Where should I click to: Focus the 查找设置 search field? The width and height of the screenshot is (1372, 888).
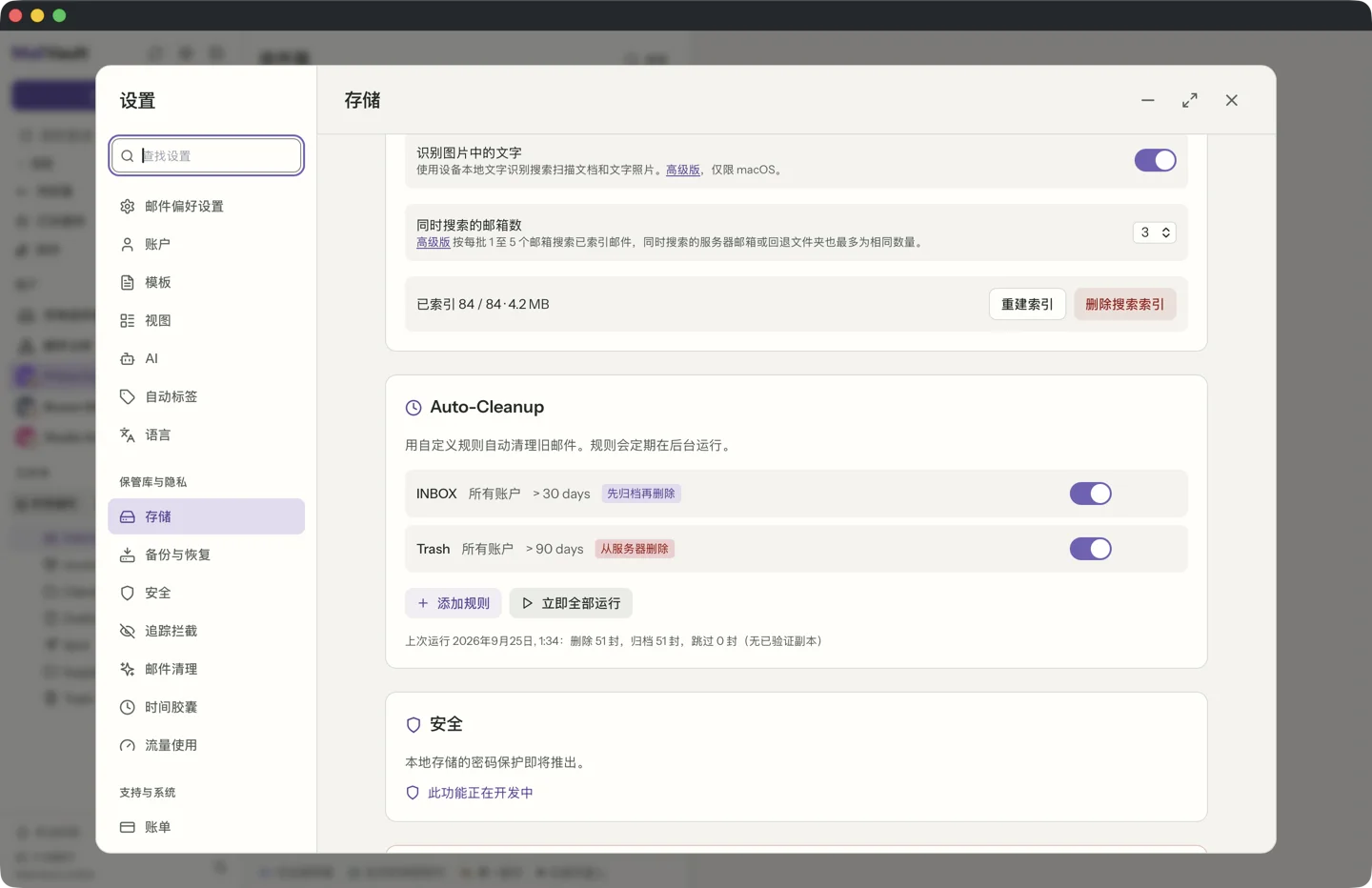click(207, 156)
